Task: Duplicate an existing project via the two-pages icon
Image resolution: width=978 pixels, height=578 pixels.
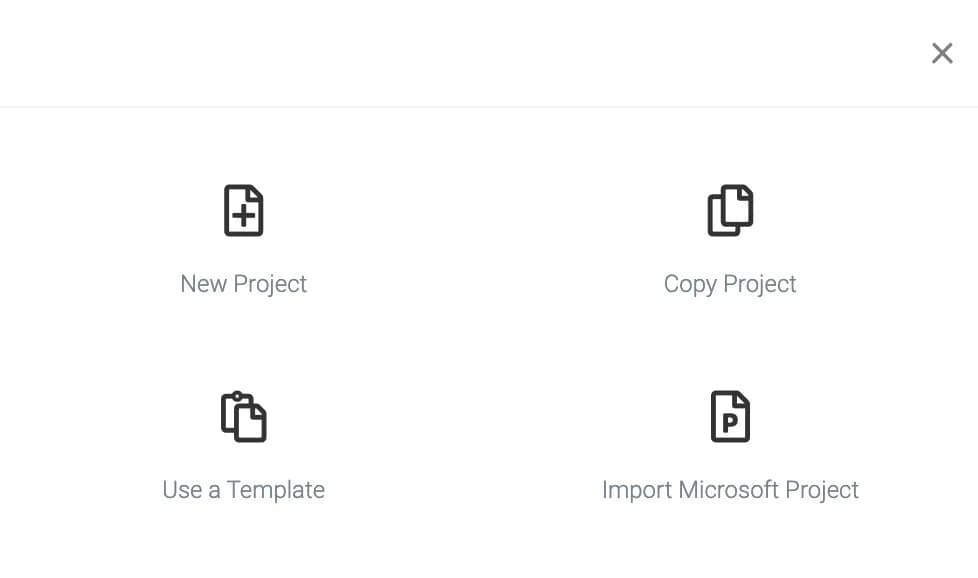Action: click(730, 211)
